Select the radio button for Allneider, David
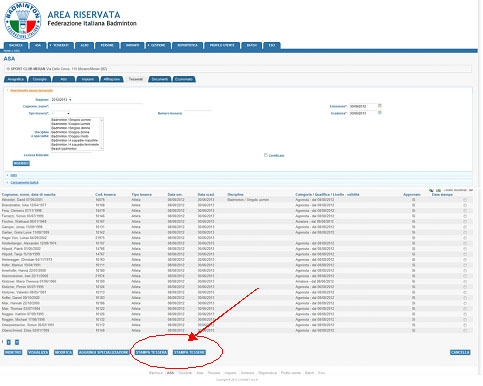This screenshot has width=483, height=386. 465,200
